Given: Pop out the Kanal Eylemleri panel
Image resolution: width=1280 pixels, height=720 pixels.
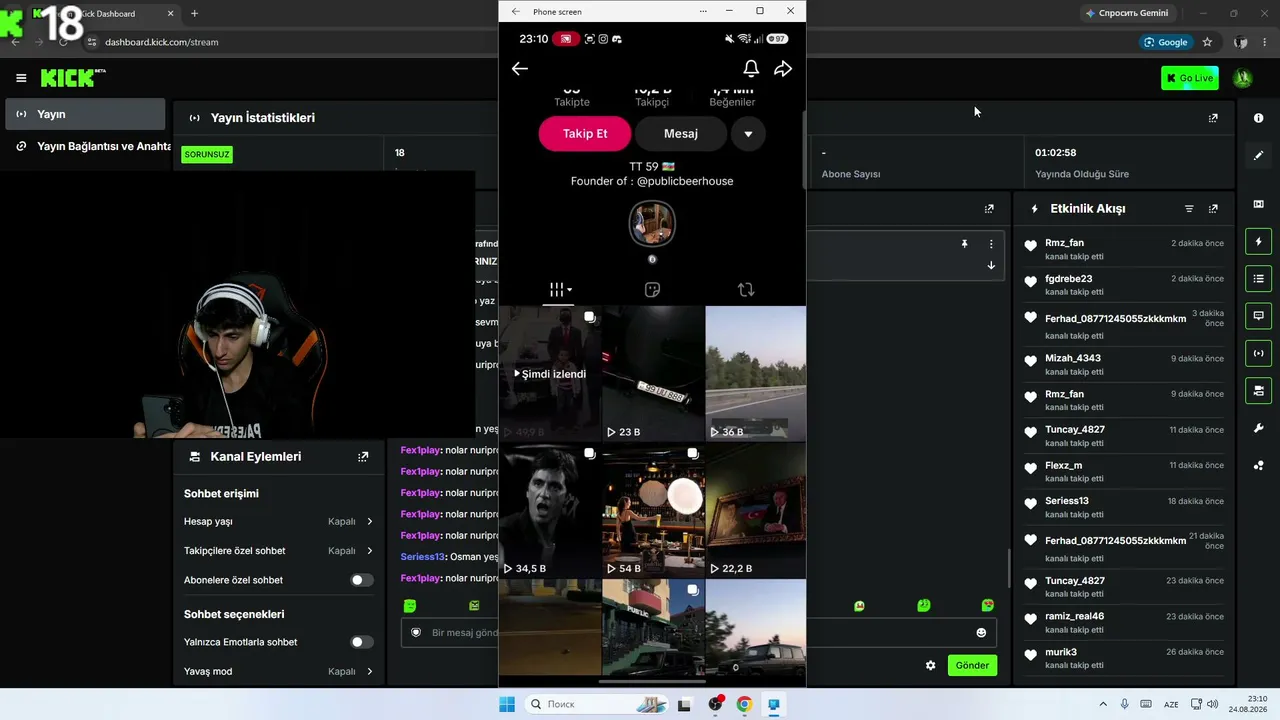Looking at the screenshot, I should tap(363, 457).
